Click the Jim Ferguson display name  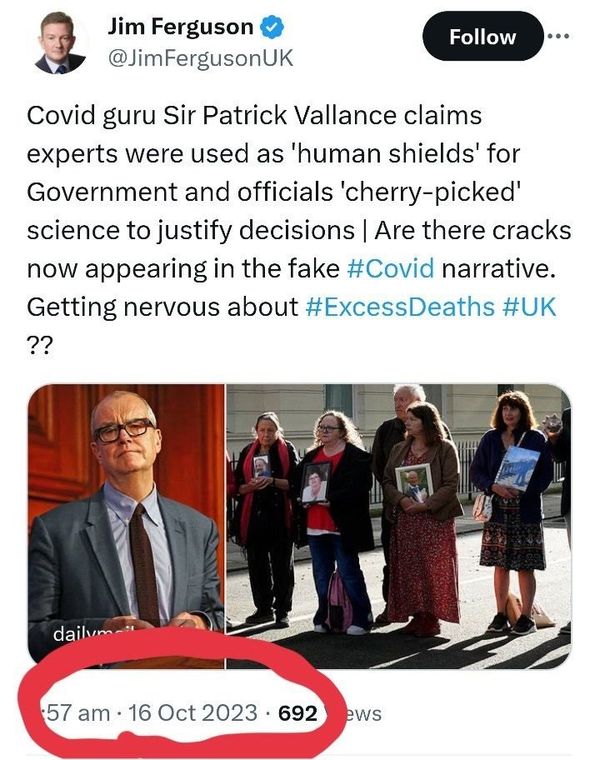point(180,27)
